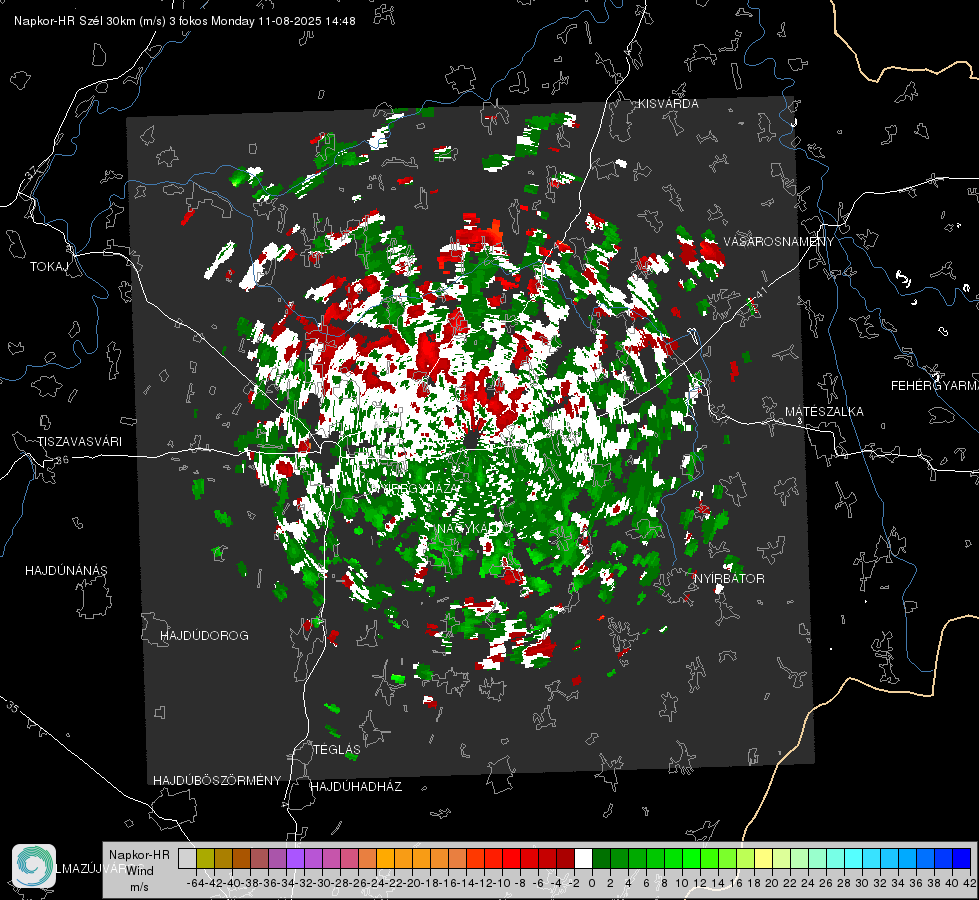Screen dimensions: 979x900
Task: Click the deep blue last legend swatch
Action: pyautogui.click(x=962, y=858)
